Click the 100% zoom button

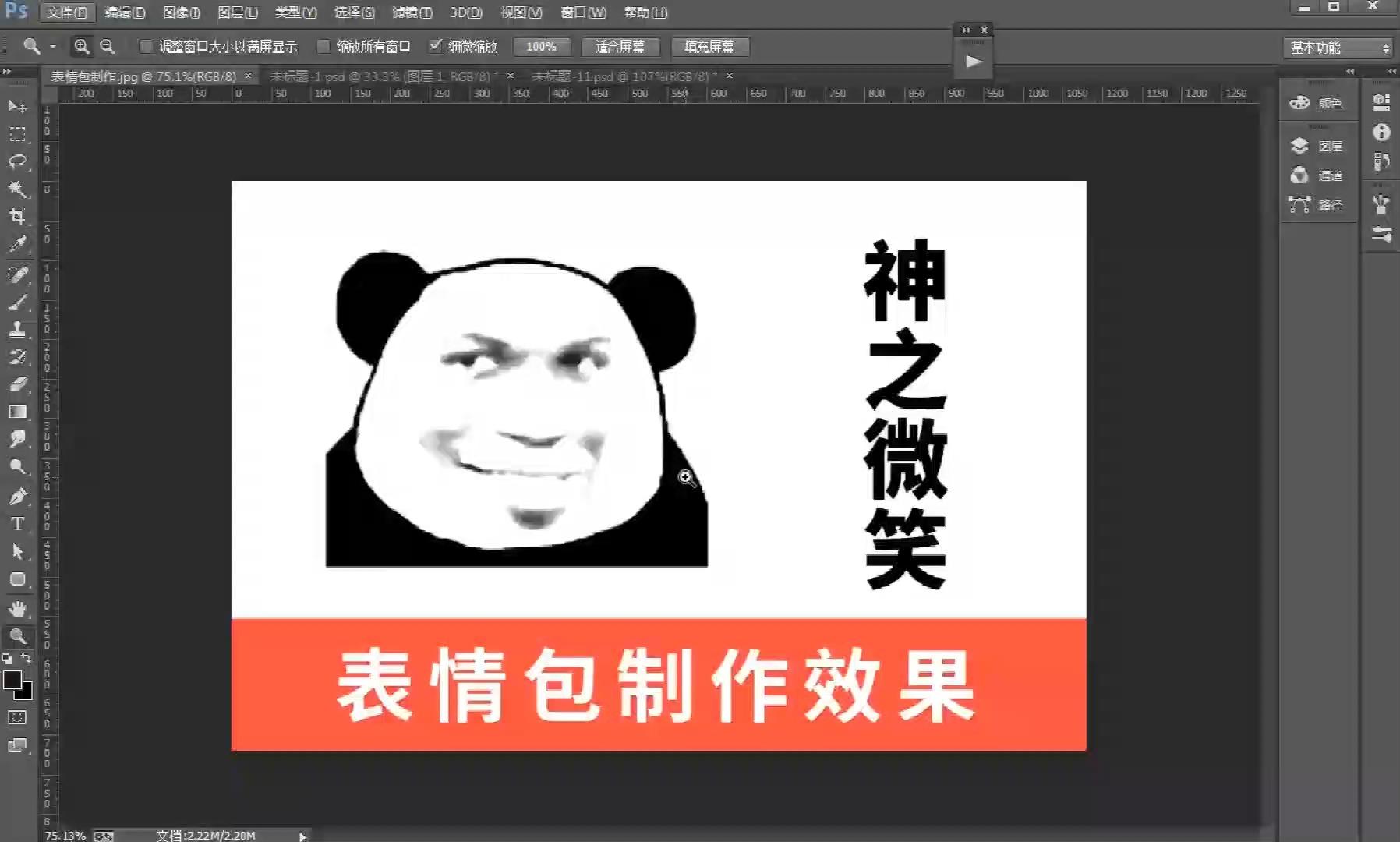(x=541, y=47)
